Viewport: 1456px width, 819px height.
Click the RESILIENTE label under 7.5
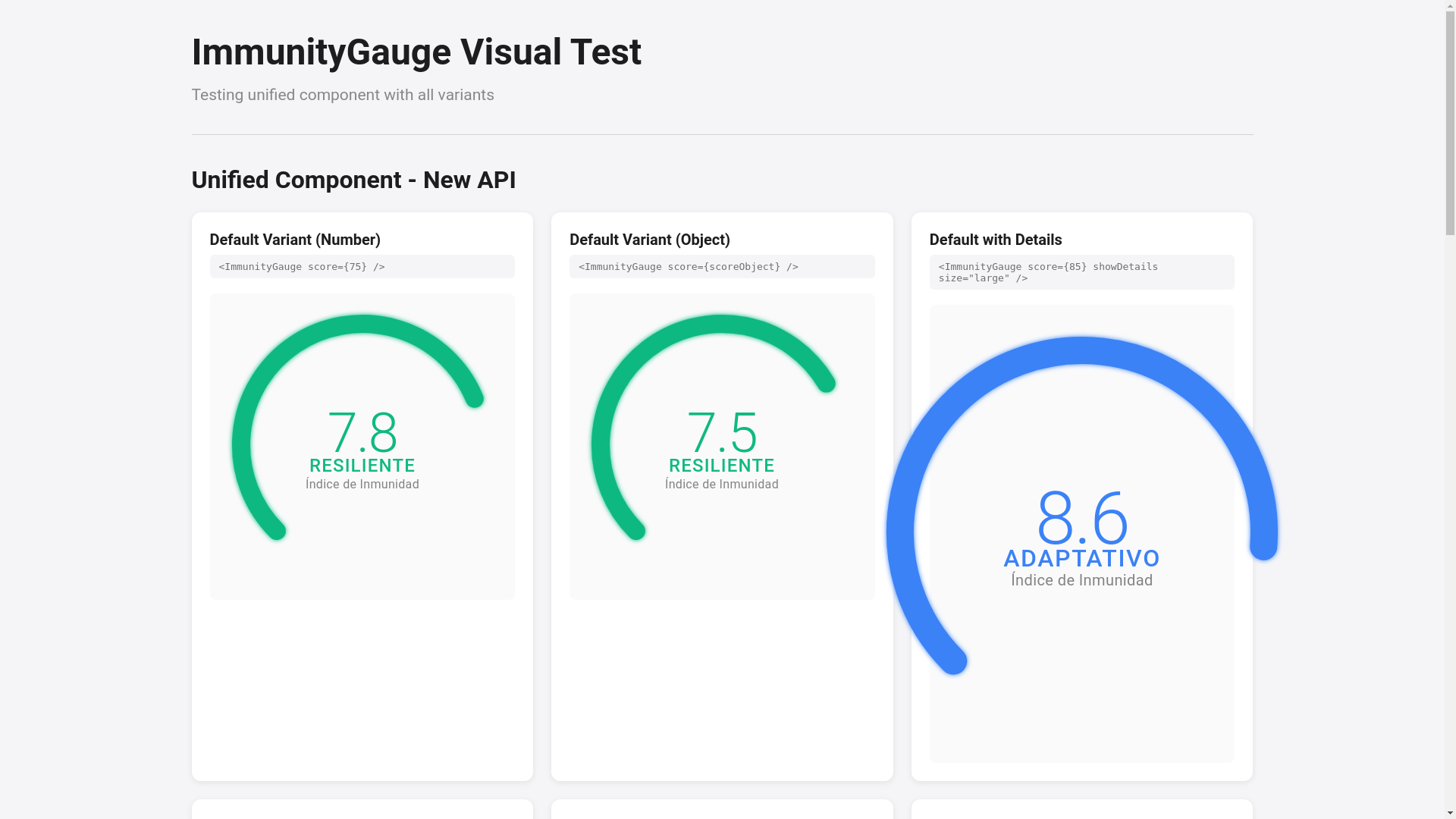click(722, 466)
